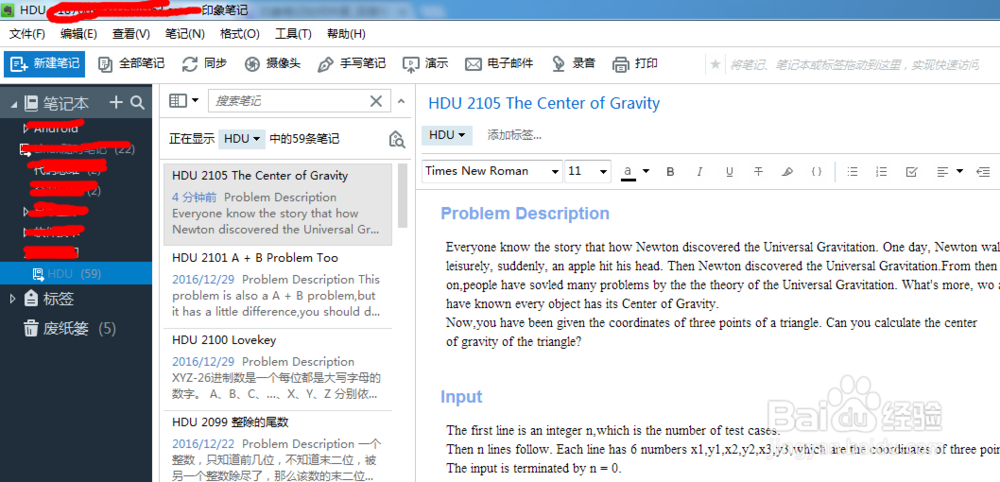Image resolution: width=1000 pixels, height=482 pixels.
Task: Collapse the Notebooks (笔记本) section
Action: point(14,103)
